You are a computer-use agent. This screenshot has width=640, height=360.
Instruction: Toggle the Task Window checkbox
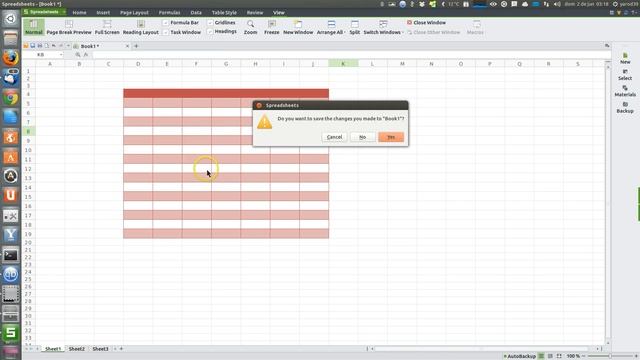(165, 32)
